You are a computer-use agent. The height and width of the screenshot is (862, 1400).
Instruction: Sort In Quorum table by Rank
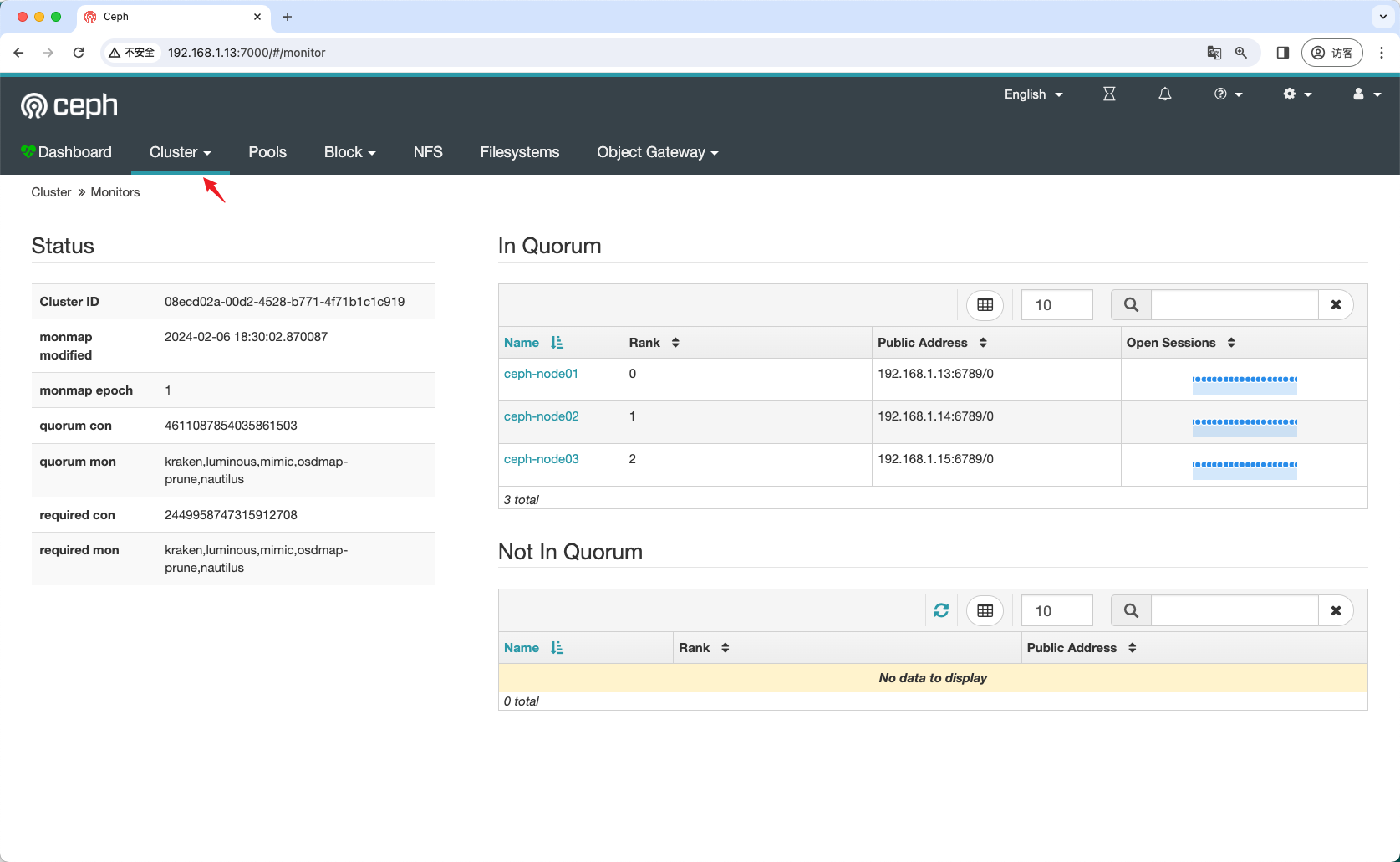pos(654,343)
